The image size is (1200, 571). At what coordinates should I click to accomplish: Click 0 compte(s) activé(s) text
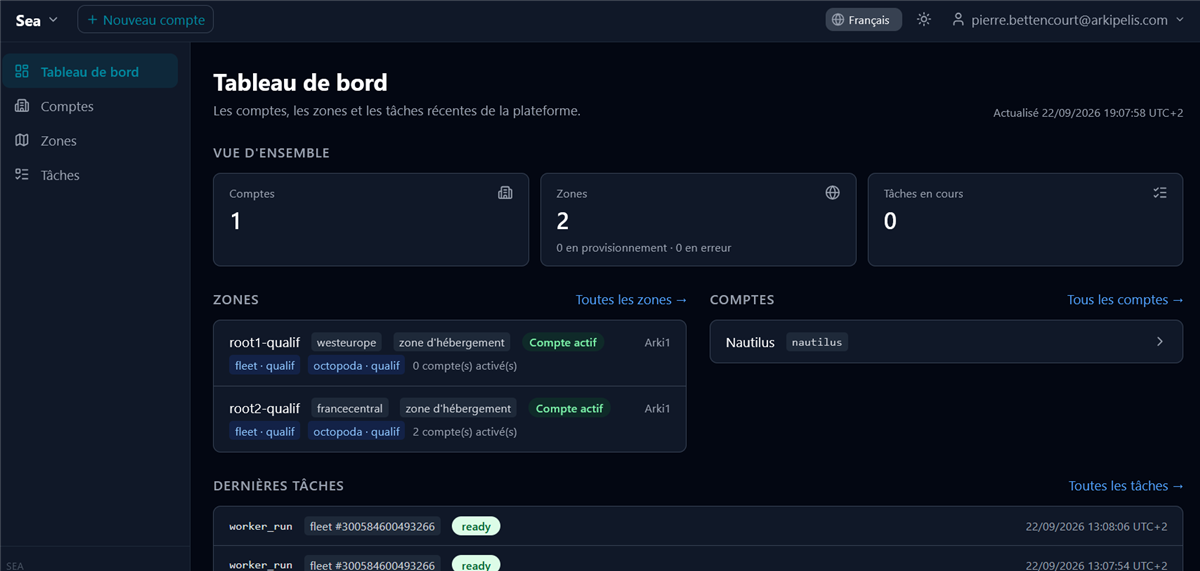pos(465,366)
